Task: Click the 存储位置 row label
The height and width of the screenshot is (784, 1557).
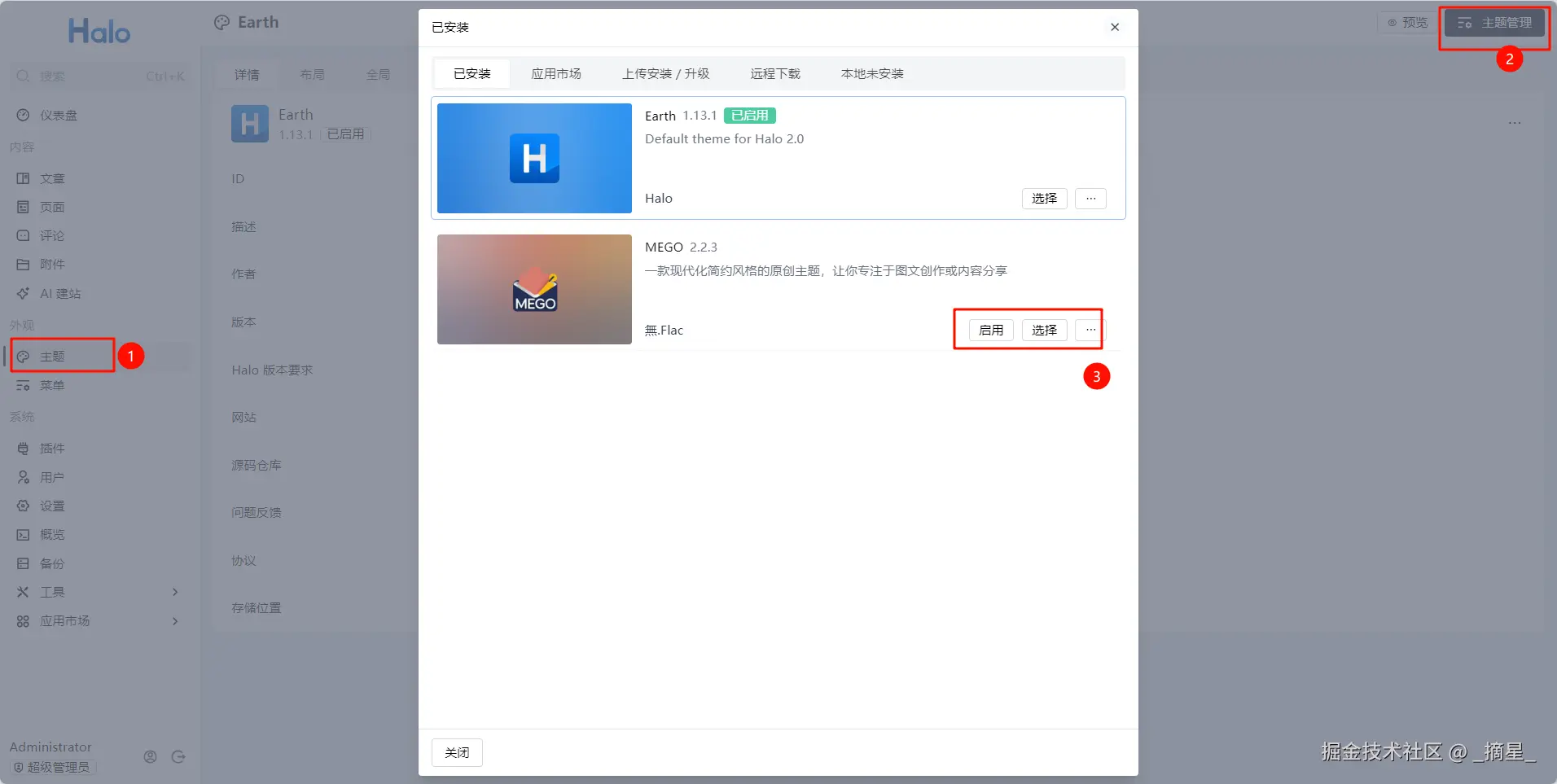Action: coord(257,608)
